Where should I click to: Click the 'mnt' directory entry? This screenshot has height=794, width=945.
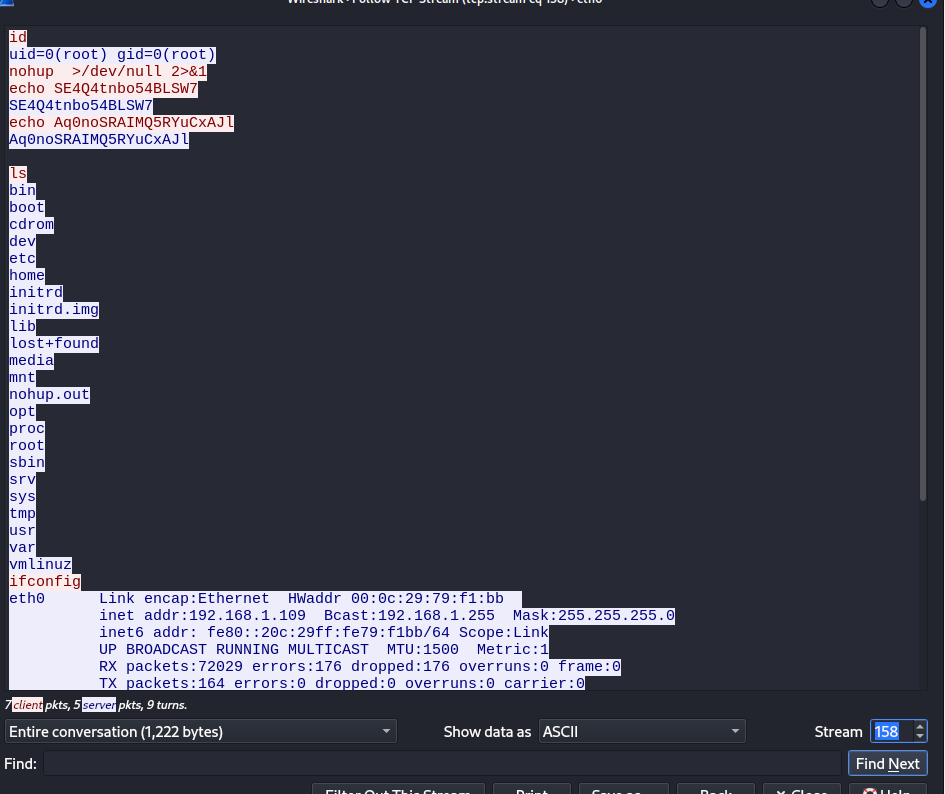22,377
